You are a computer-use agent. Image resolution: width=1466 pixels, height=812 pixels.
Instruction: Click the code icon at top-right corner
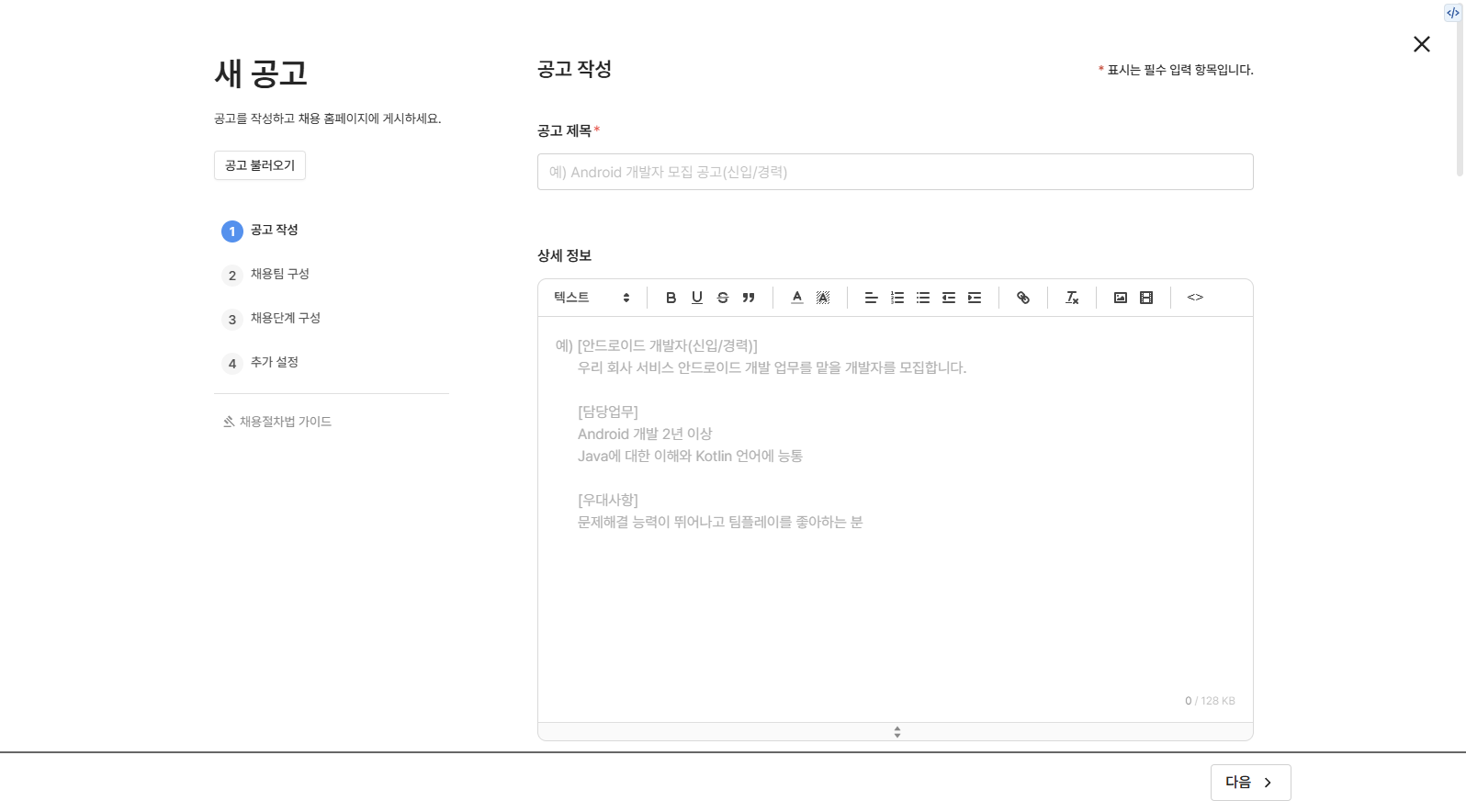tap(1452, 13)
